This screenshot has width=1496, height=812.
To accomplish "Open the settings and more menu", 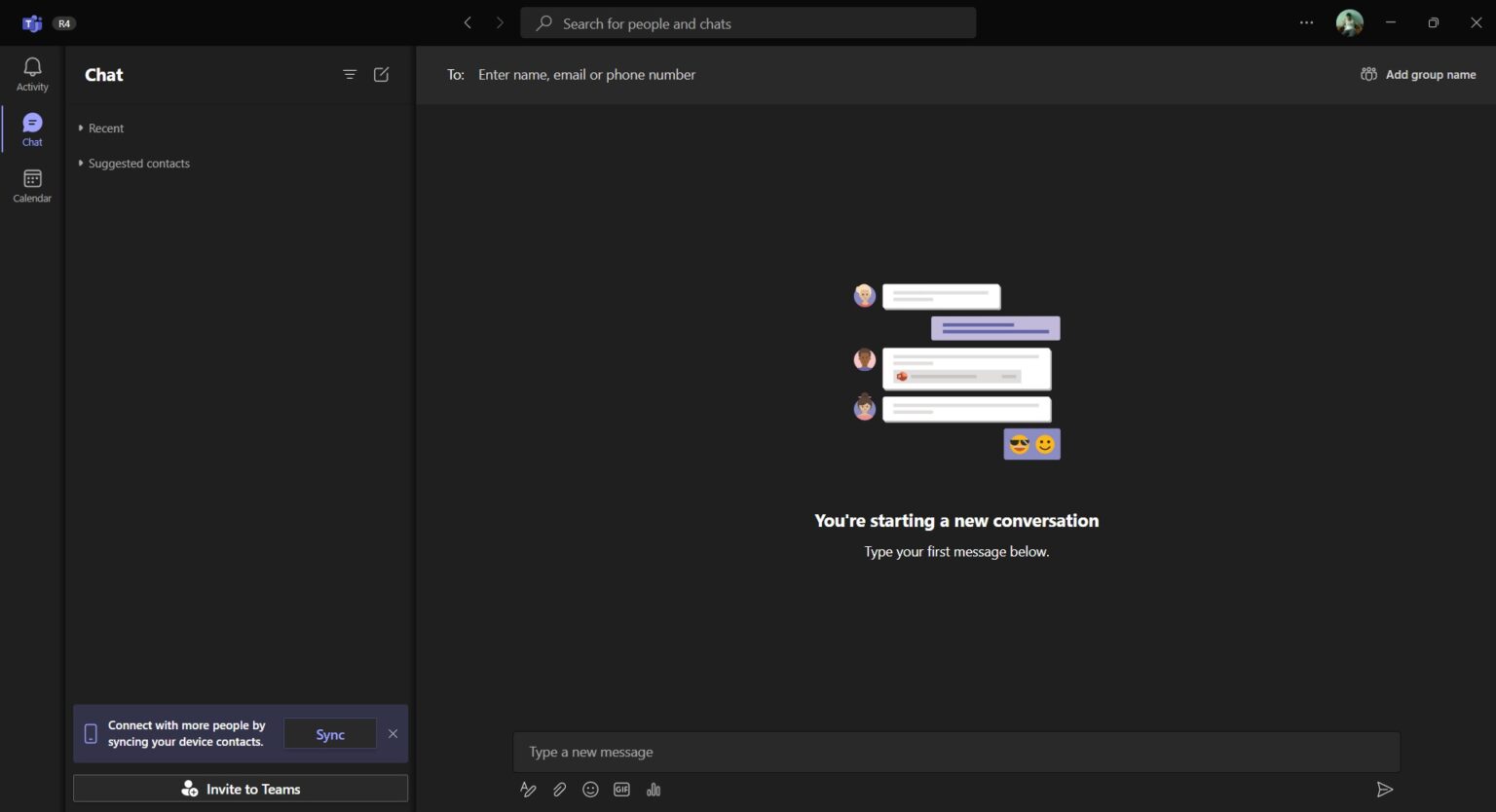I will pyautogui.click(x=1306, y=22).
